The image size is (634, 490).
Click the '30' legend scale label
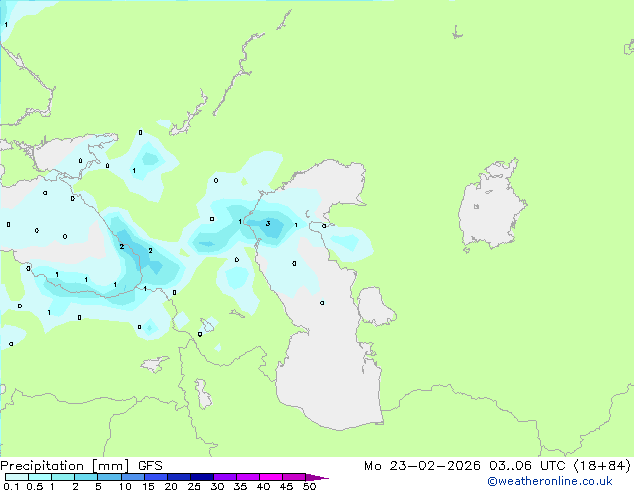pos(217,486)
